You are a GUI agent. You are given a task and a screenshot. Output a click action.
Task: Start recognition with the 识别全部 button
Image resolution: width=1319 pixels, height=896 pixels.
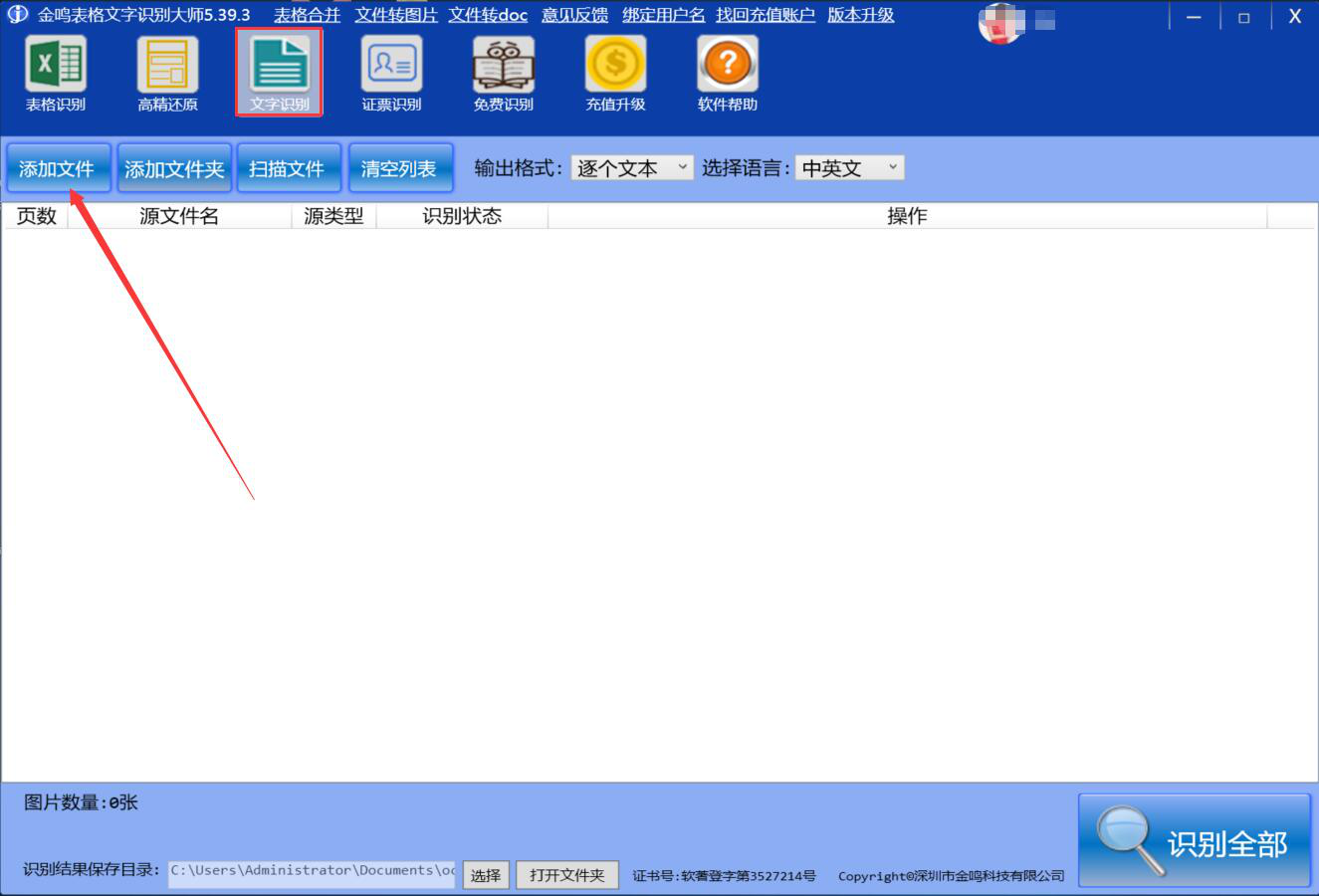[1195, 839]
